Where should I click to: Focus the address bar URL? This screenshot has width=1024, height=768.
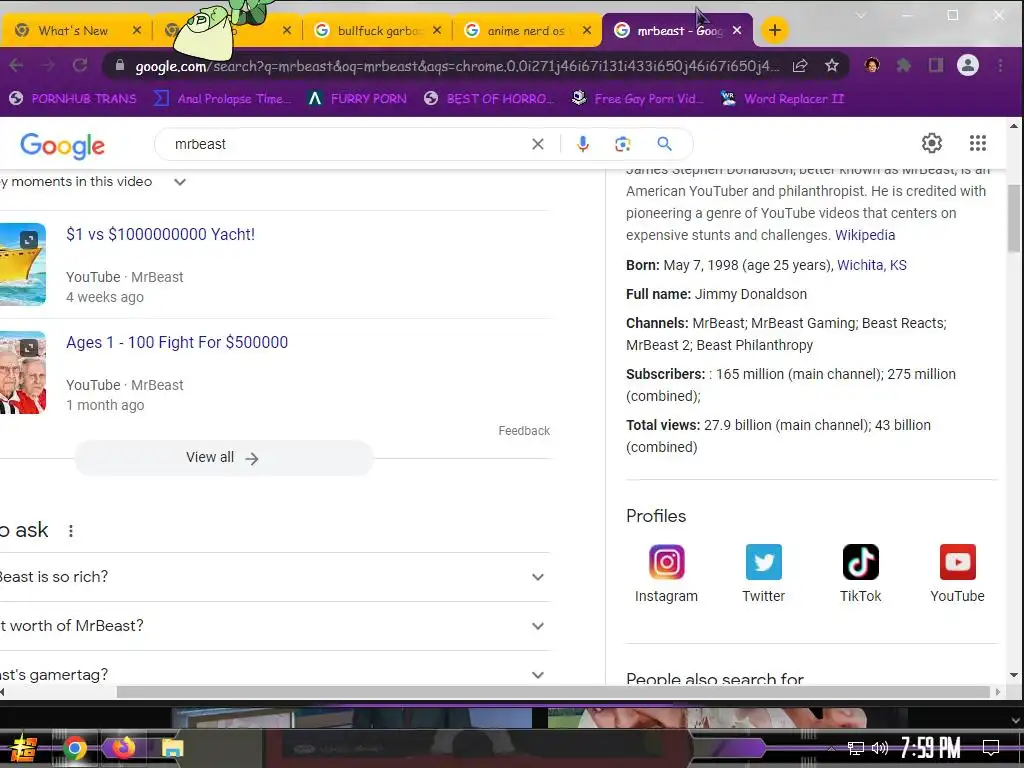pos(456,66)
